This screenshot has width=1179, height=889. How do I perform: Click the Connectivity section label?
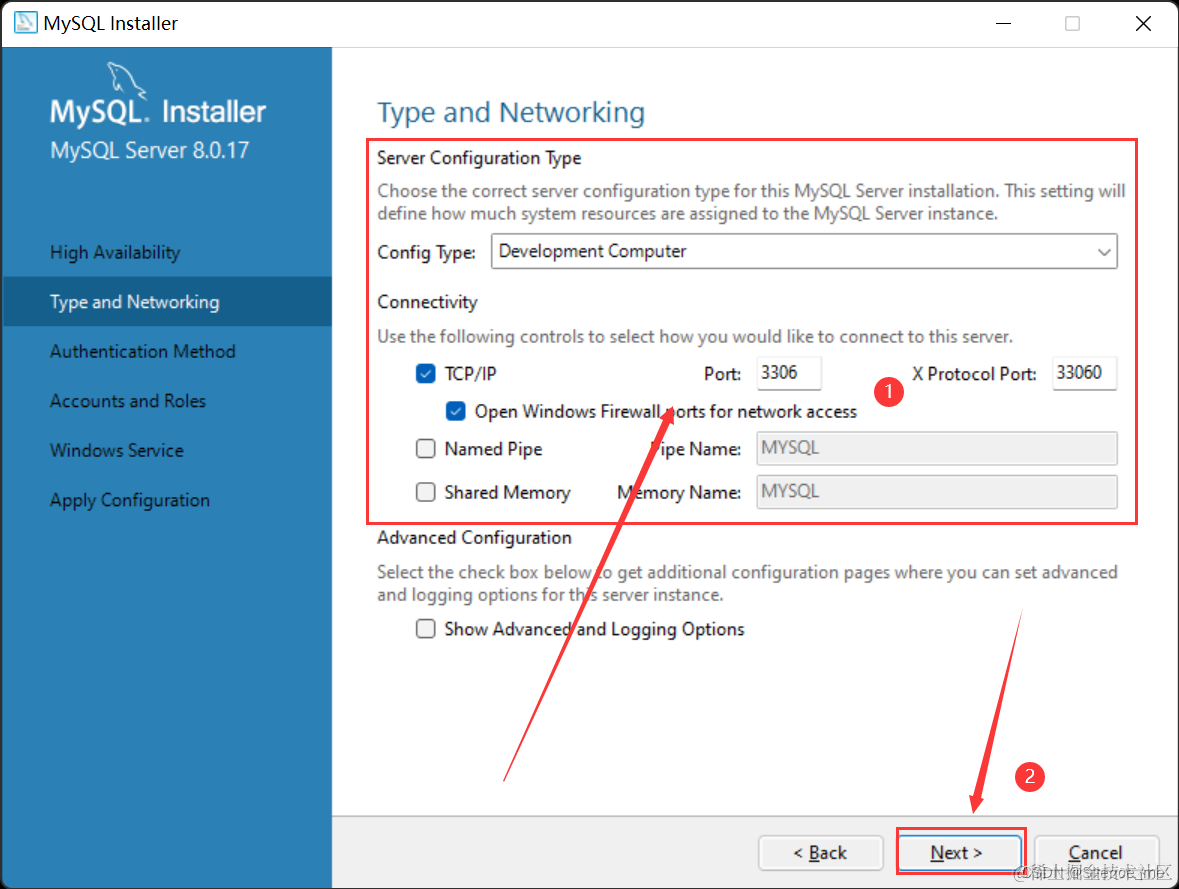point(427,302)
